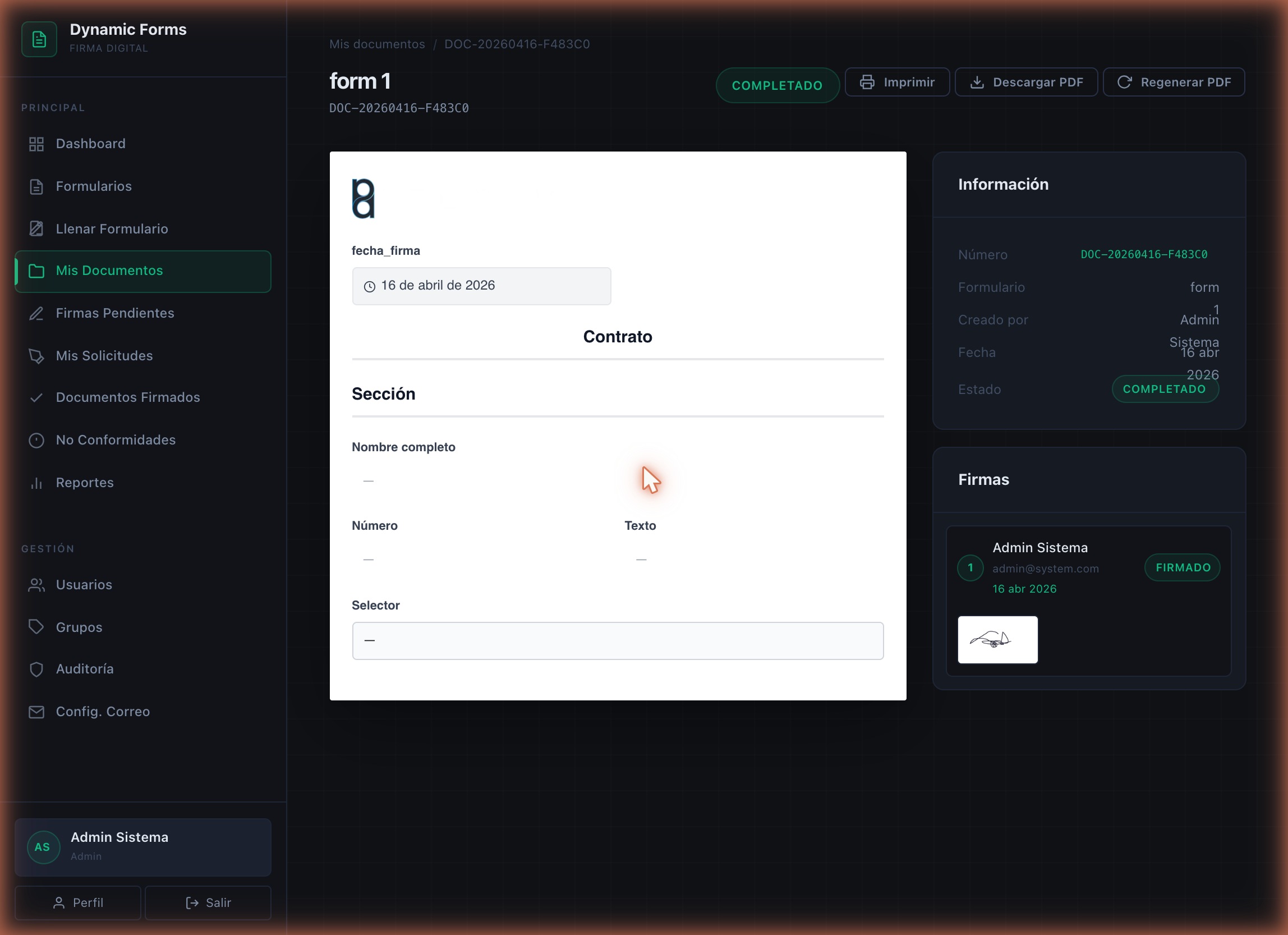The width and height of the screenshot is (1288, 935).
Task: Click the Reportes bar chart icon
Action: coord(36,483)
